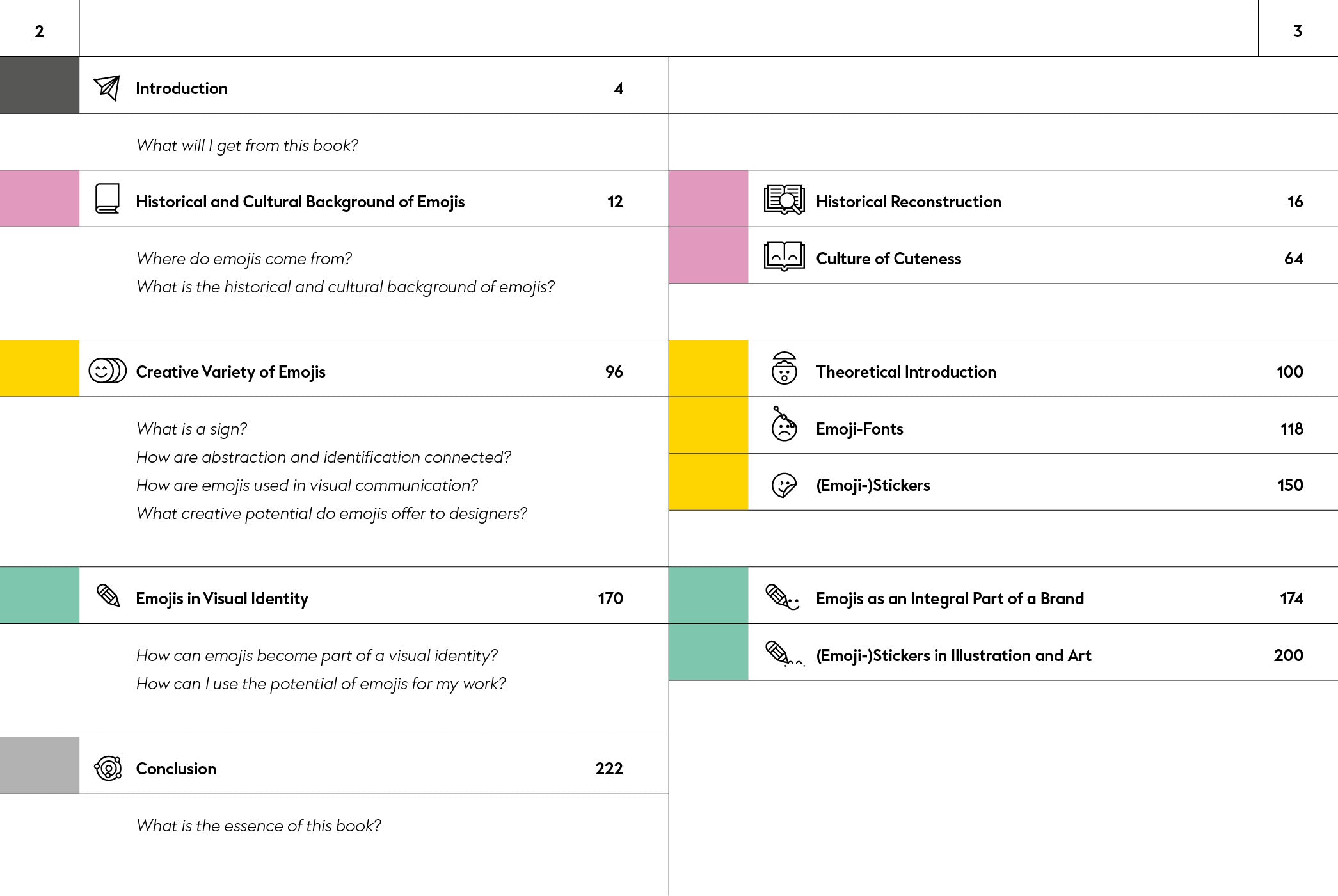Click the sad face icon beside Emoji-Fonts
This screenshot has height=896, width=1338.
[x=784, y=425]
